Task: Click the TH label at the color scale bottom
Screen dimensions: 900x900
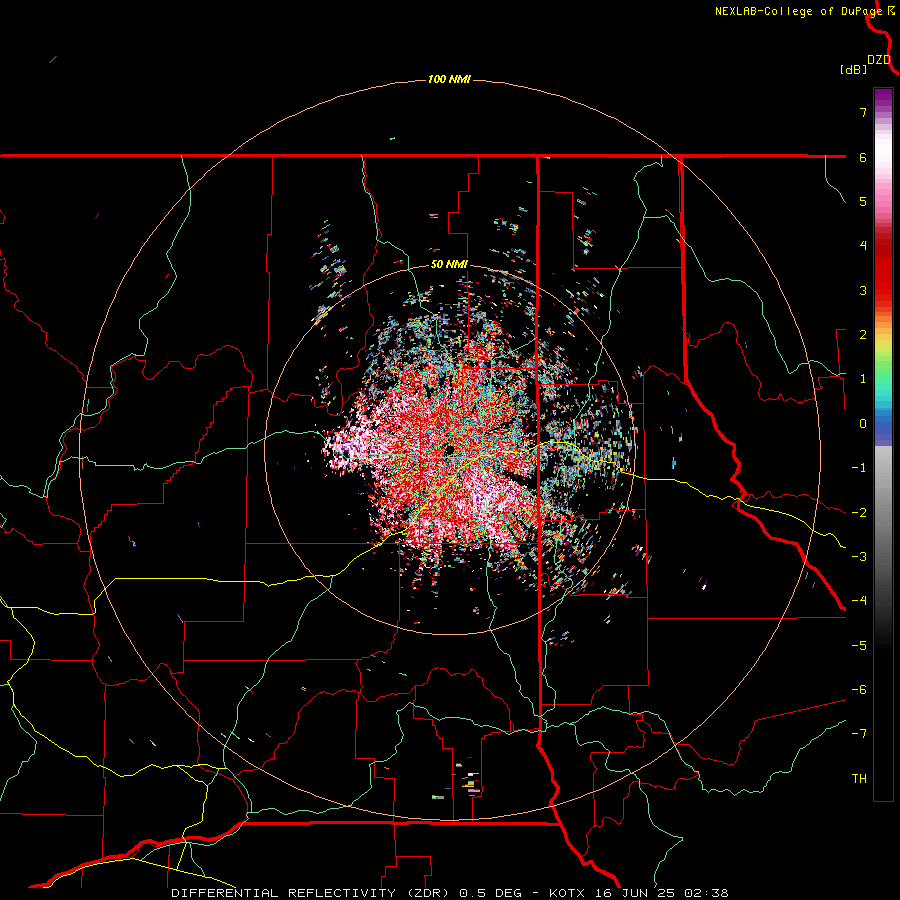Action: (859, 779)
